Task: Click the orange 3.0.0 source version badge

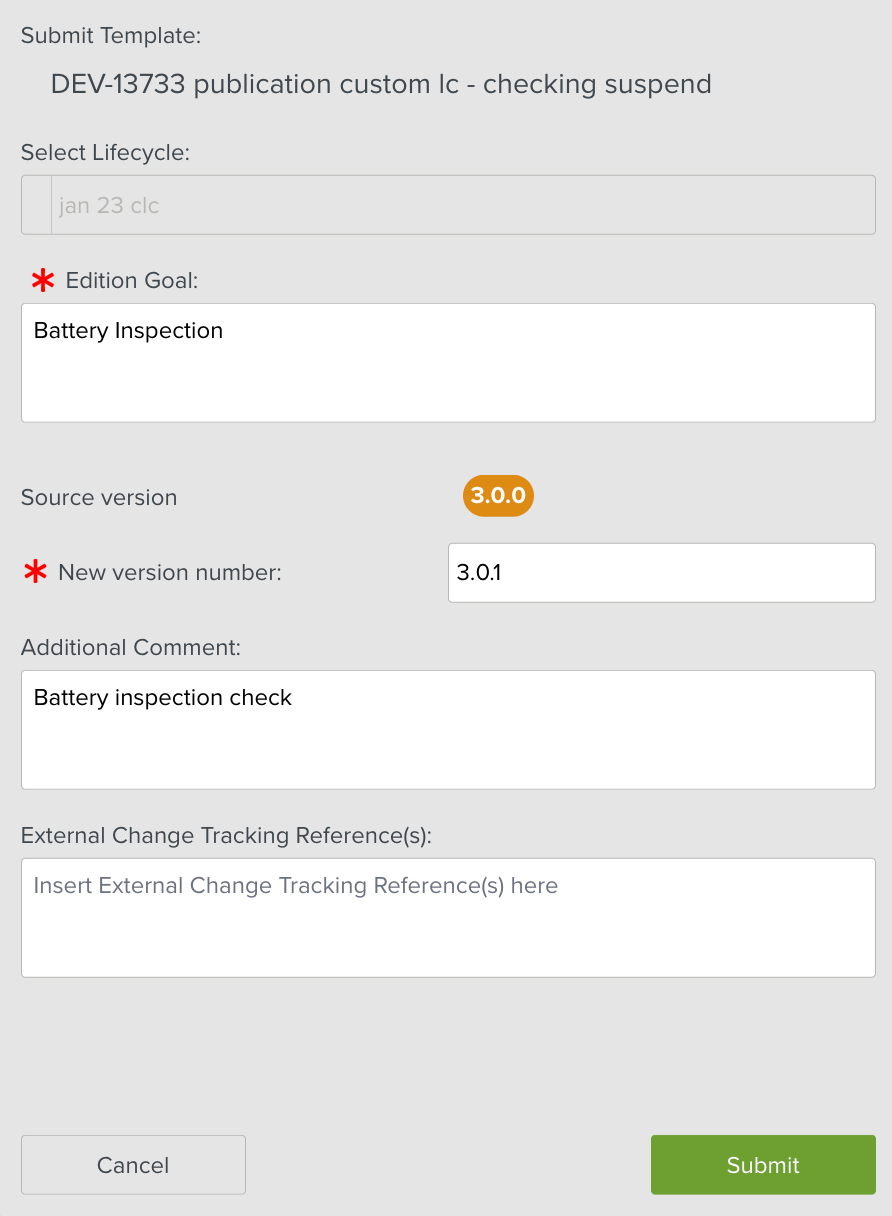Action: [497, 495]
